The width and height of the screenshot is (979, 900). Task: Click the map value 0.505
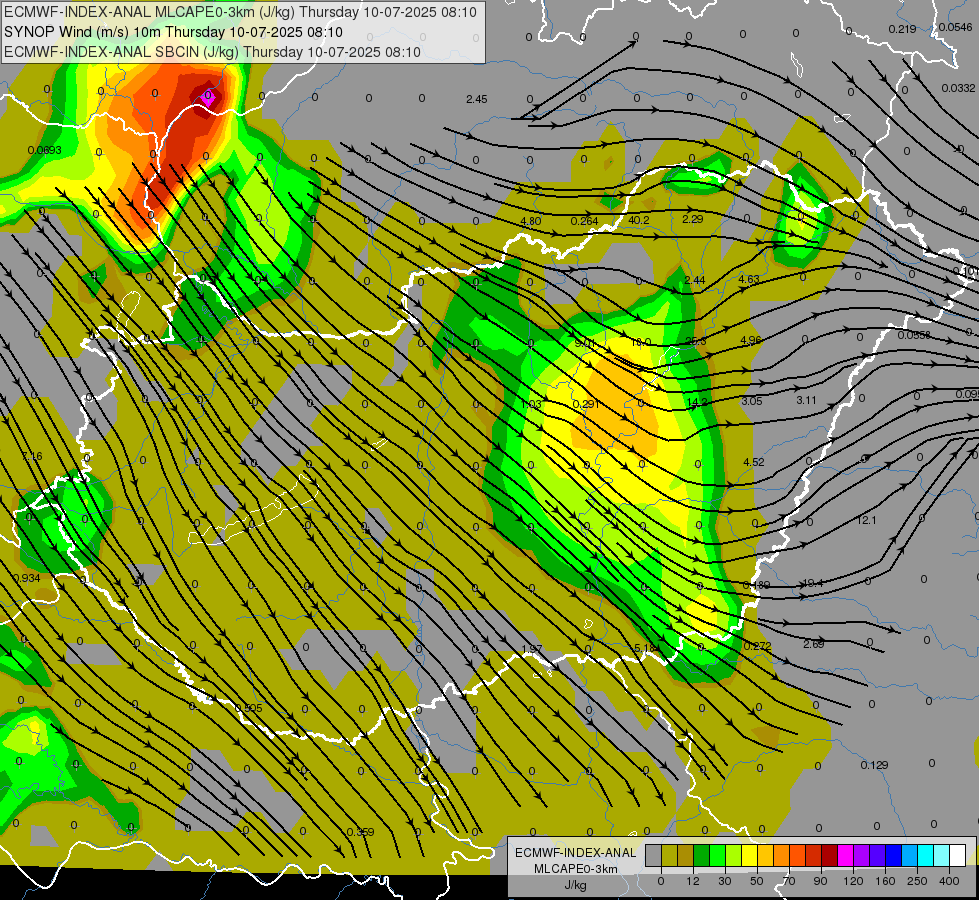point(248,708)
